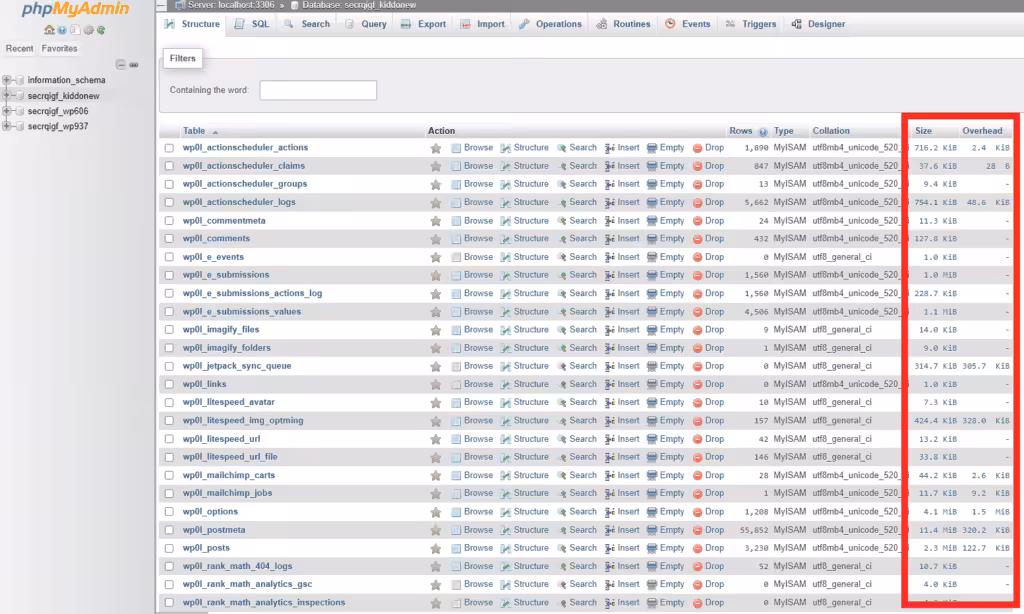Click the collapse-all minus icon above the database tree
Viewport: 1024px width, 614px height.
pyautogui.click(x=122, y=64)
